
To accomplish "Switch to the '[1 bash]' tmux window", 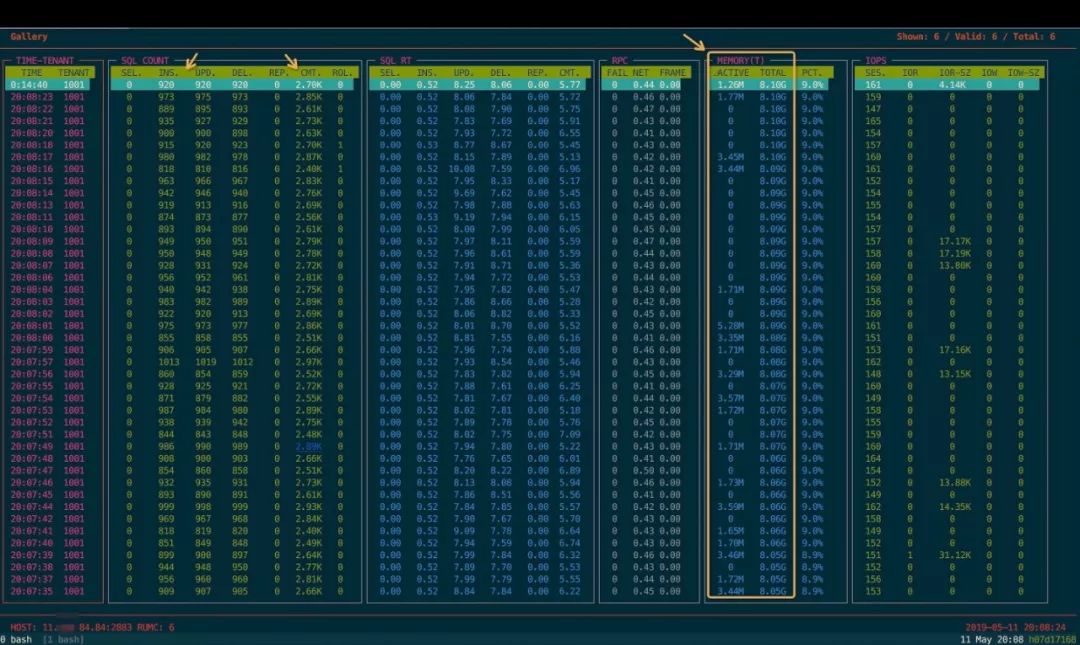I will 63,639.
